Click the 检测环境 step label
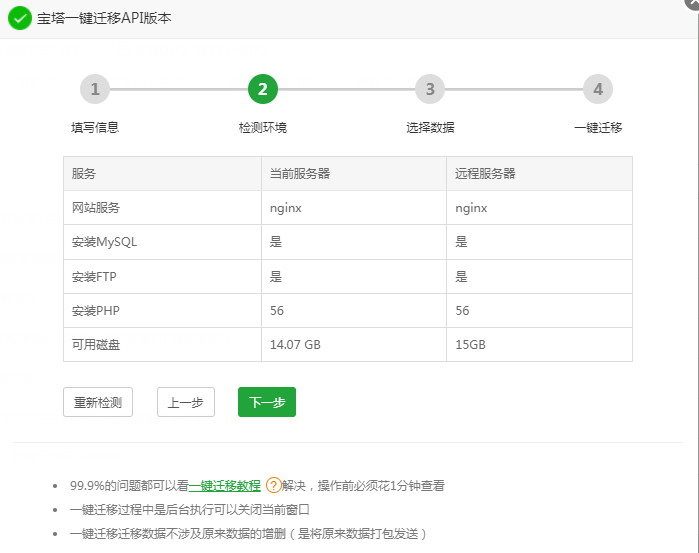 pos(262,128)
